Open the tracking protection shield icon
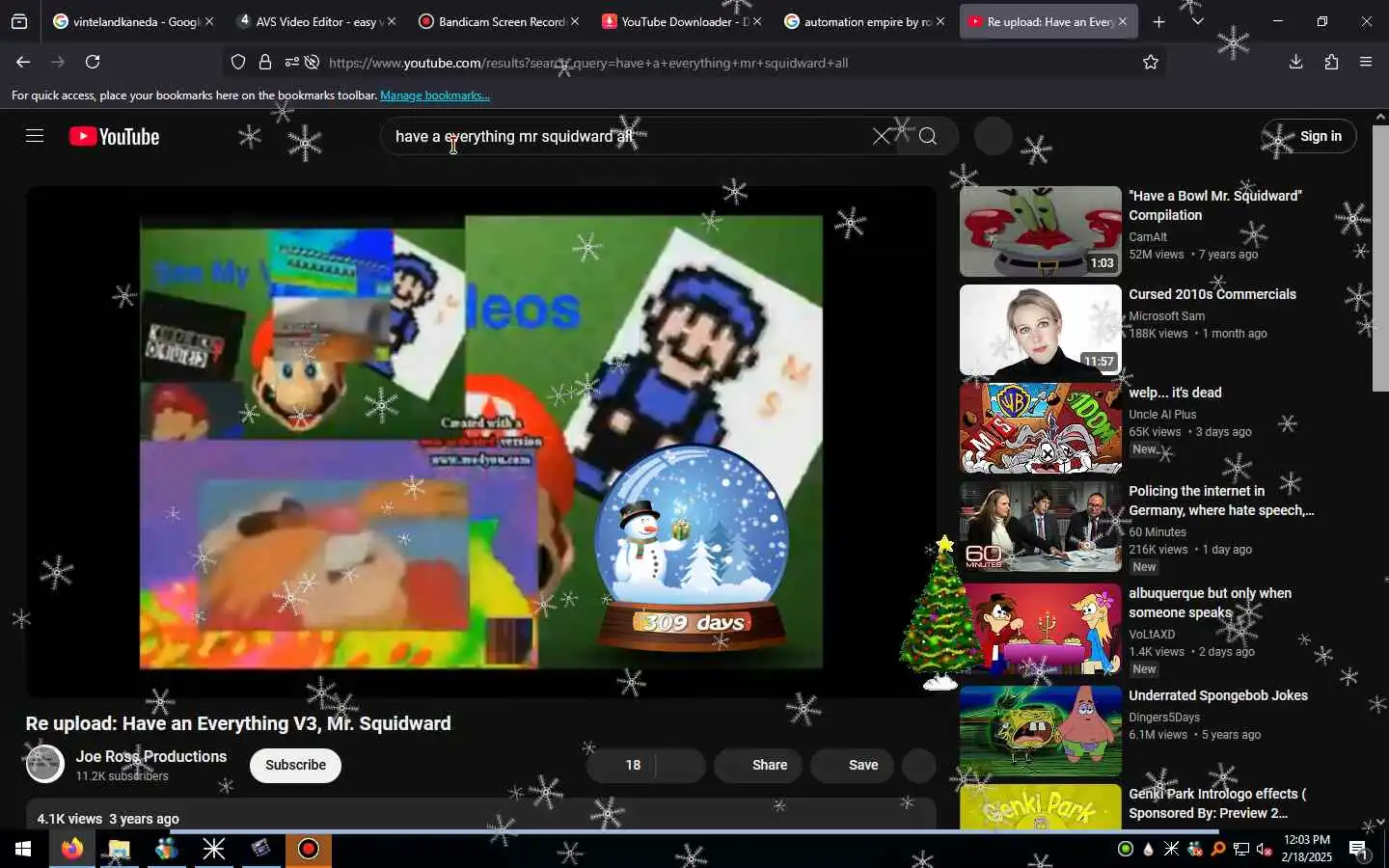1389x868 pixels. [238, 63]
